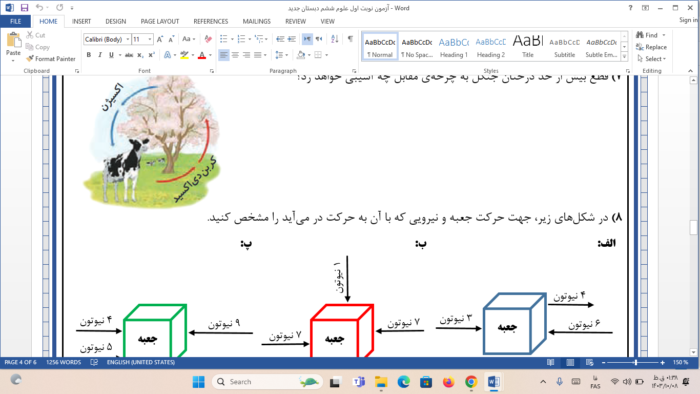Open the font color dropdown arrow
This screenshot has width=700, height=394.
point(210,55)
